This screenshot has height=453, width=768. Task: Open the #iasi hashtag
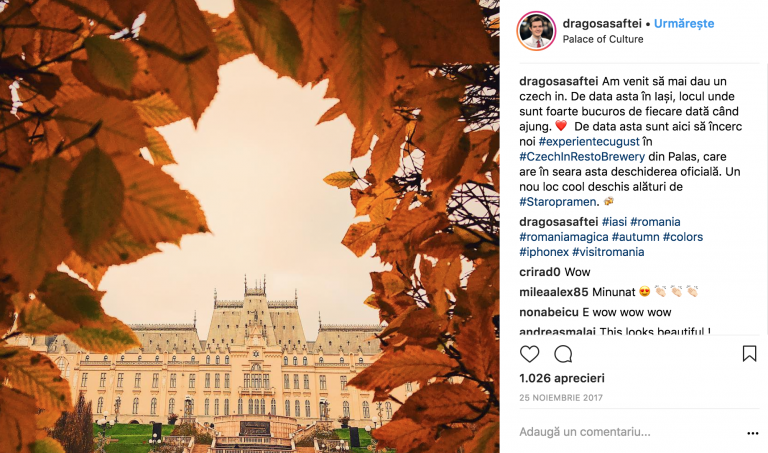click(x=614, y=222)
